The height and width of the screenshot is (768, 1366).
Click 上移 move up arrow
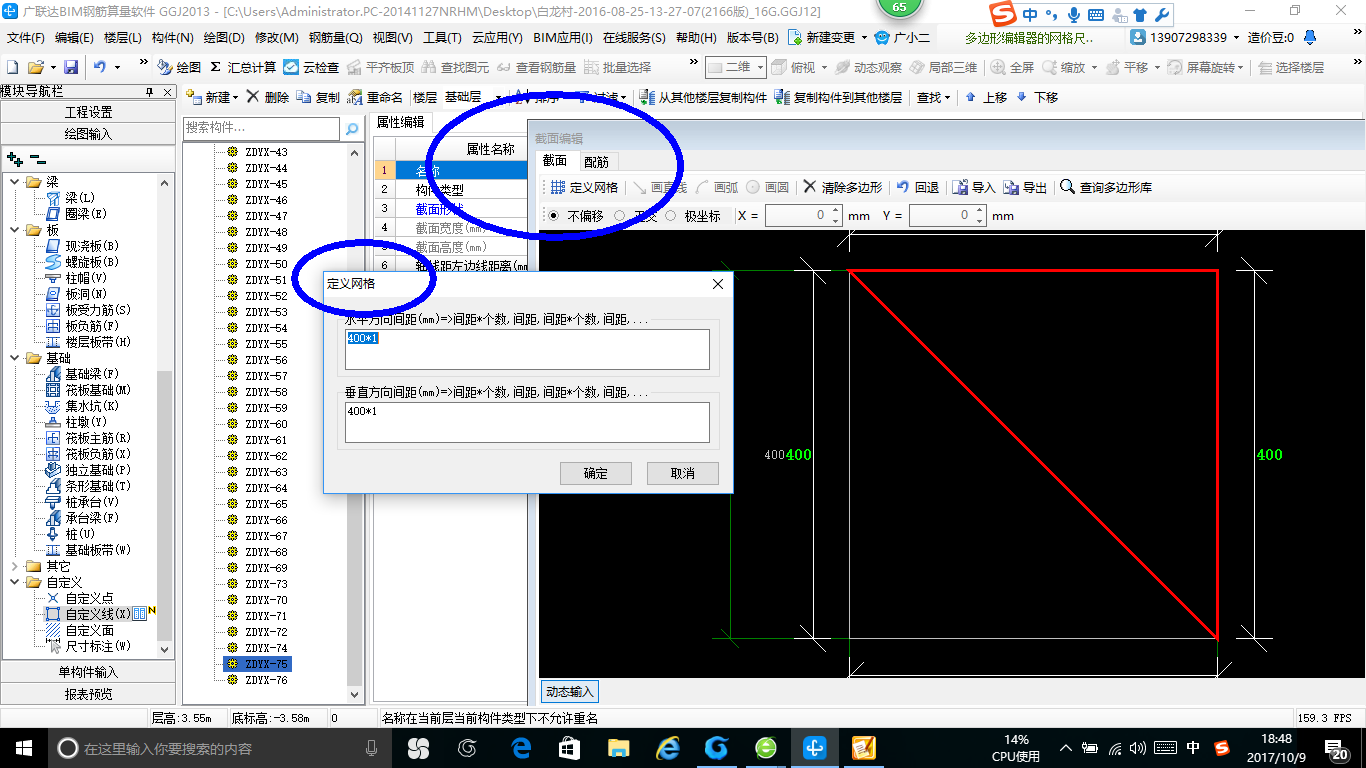[x=986, y=97]
